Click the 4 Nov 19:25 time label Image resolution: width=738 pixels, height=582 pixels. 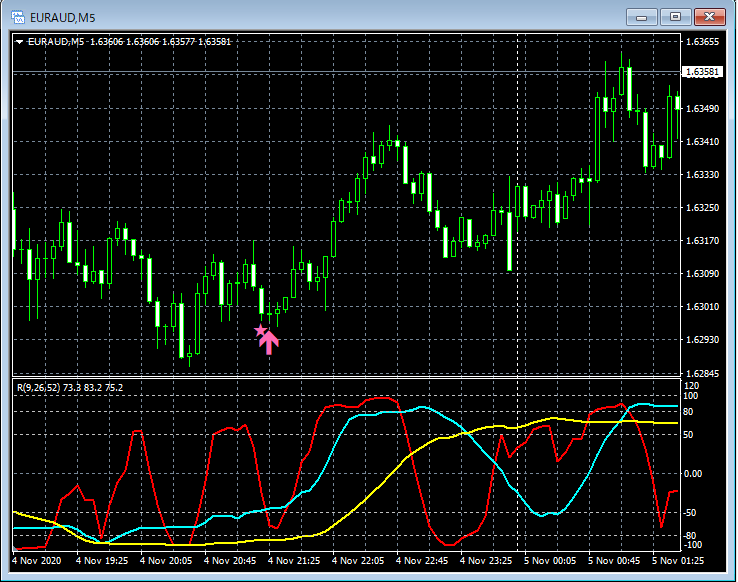pos(102,561)
